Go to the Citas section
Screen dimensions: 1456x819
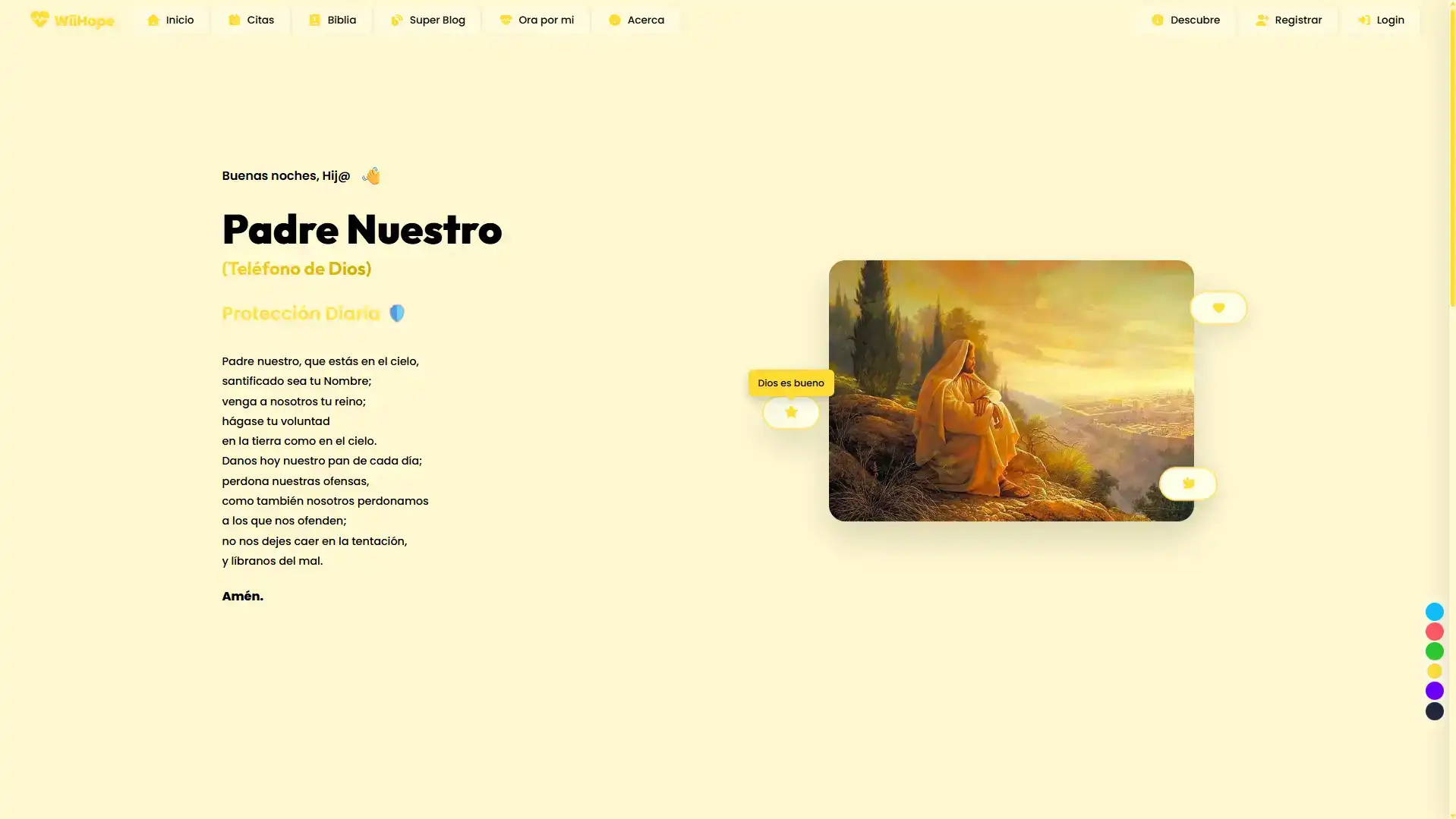click(251, 20)
